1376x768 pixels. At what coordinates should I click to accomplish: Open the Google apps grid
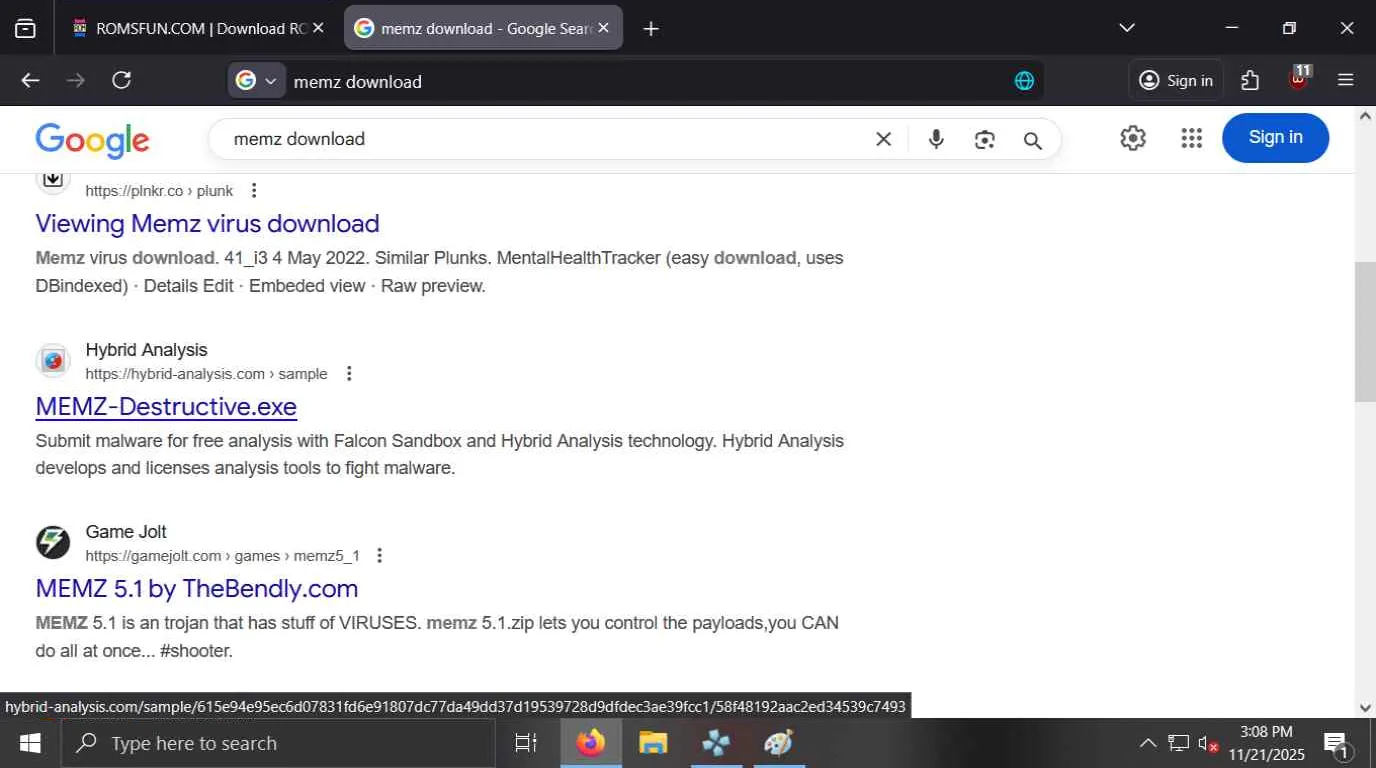coord(1191,138)
